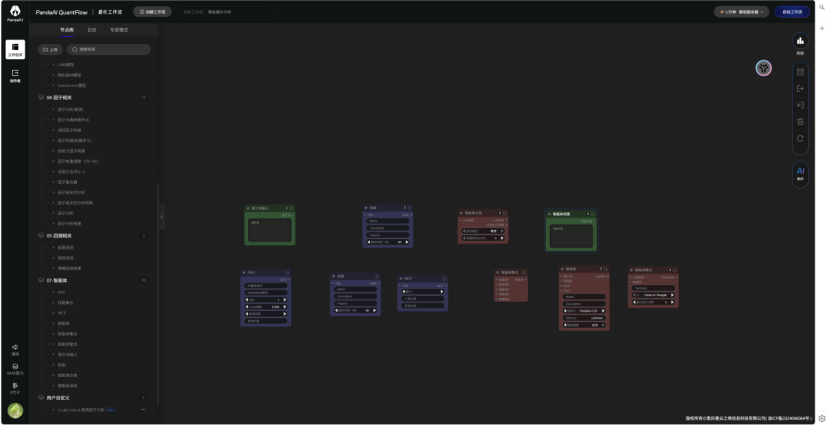This screenshot has width=830, height=425.
Task: Collapse the 04-因子相关 category
Action: pyautogui.click(x=41, y=98)
